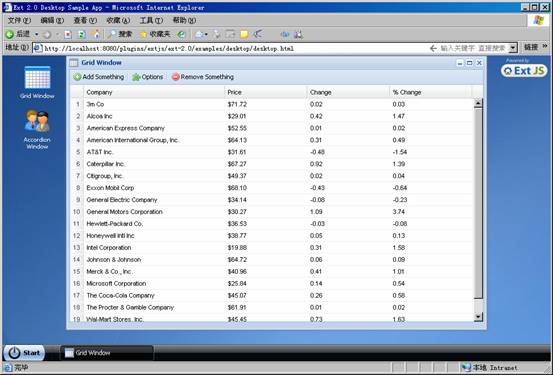Click the grid vertical scrollbar thumb

[478, 204]
